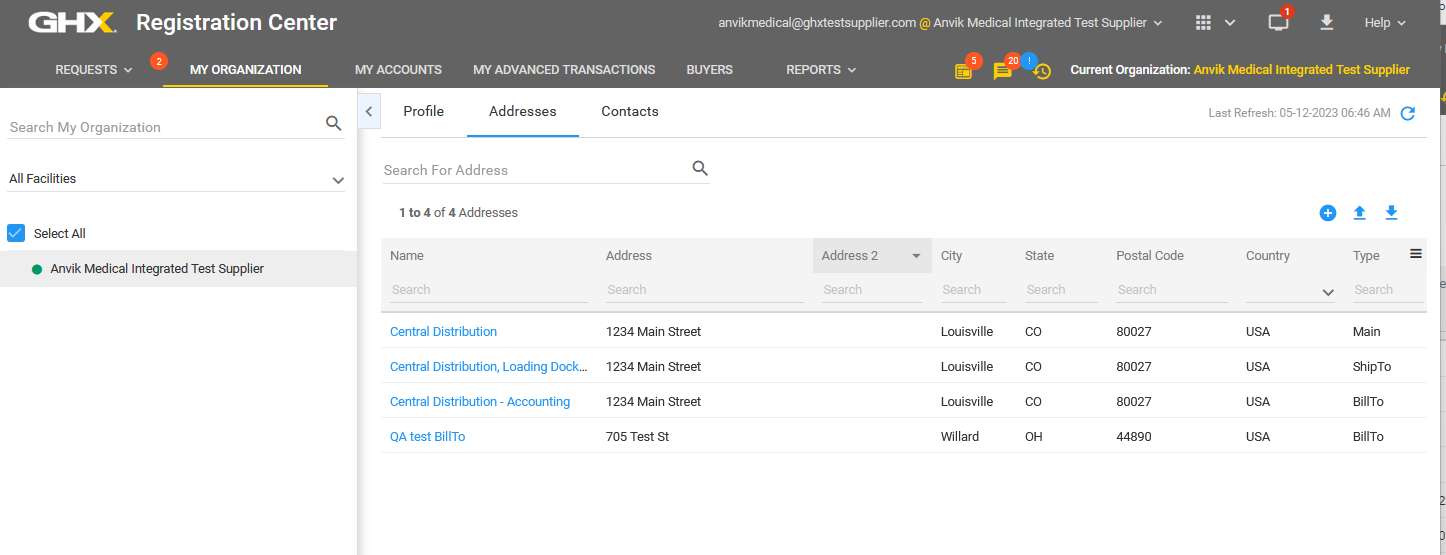
Task: Click the 1 to 4 of 4 Addresses count
Action: [x=458, y=213]
